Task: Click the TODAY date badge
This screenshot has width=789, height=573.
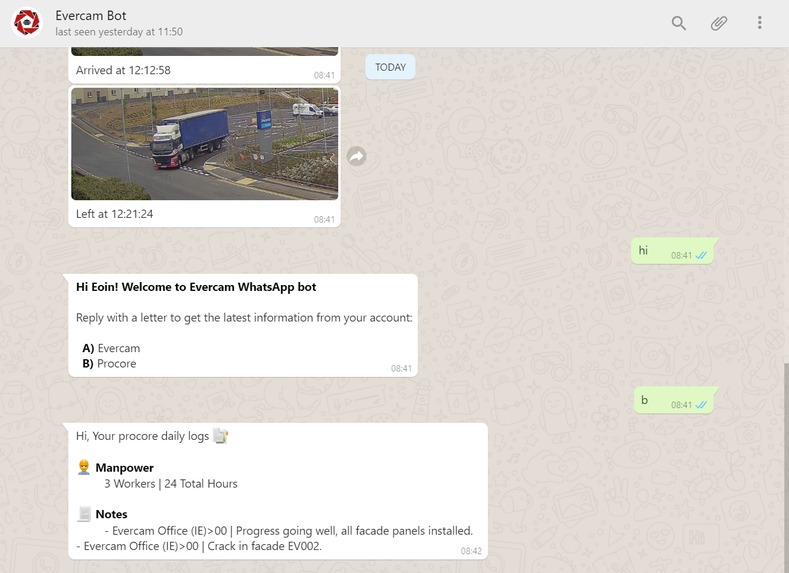Action: point(390,67)
